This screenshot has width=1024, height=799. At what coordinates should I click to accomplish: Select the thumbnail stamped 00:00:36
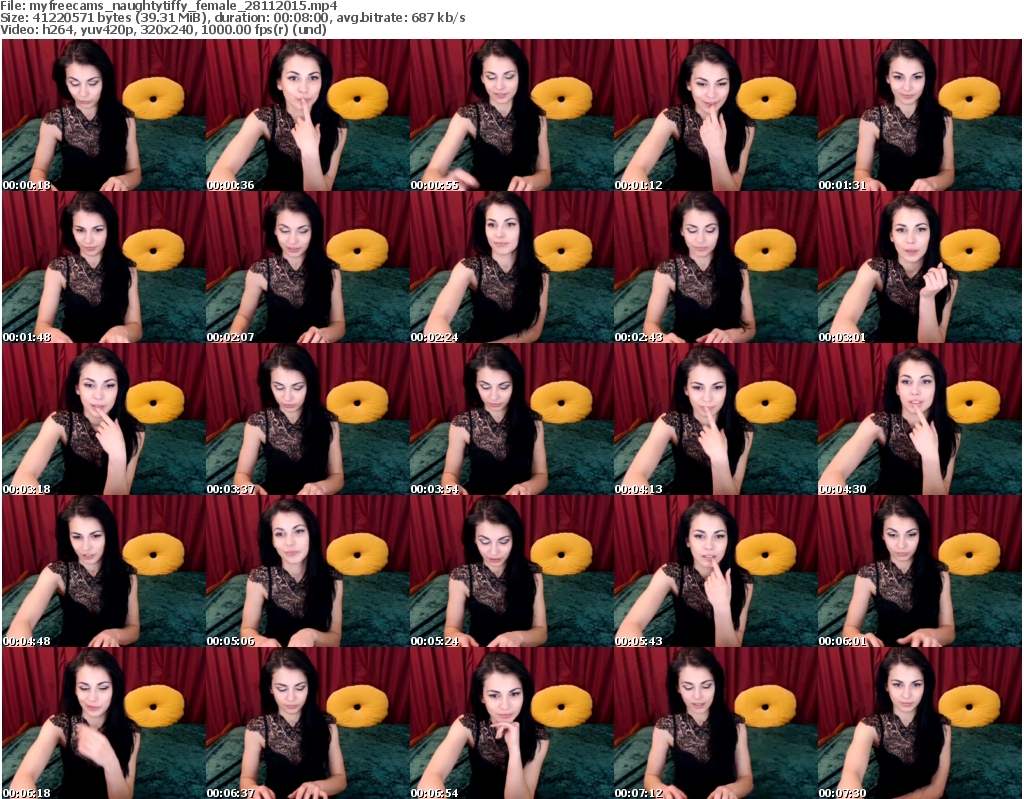click(308, 115)
